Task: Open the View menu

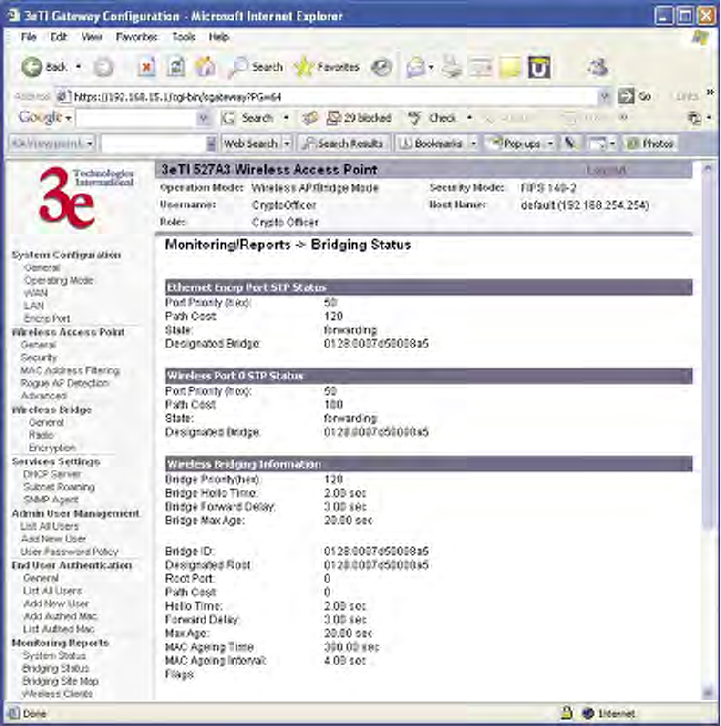Action: click(x=92, y=37)
